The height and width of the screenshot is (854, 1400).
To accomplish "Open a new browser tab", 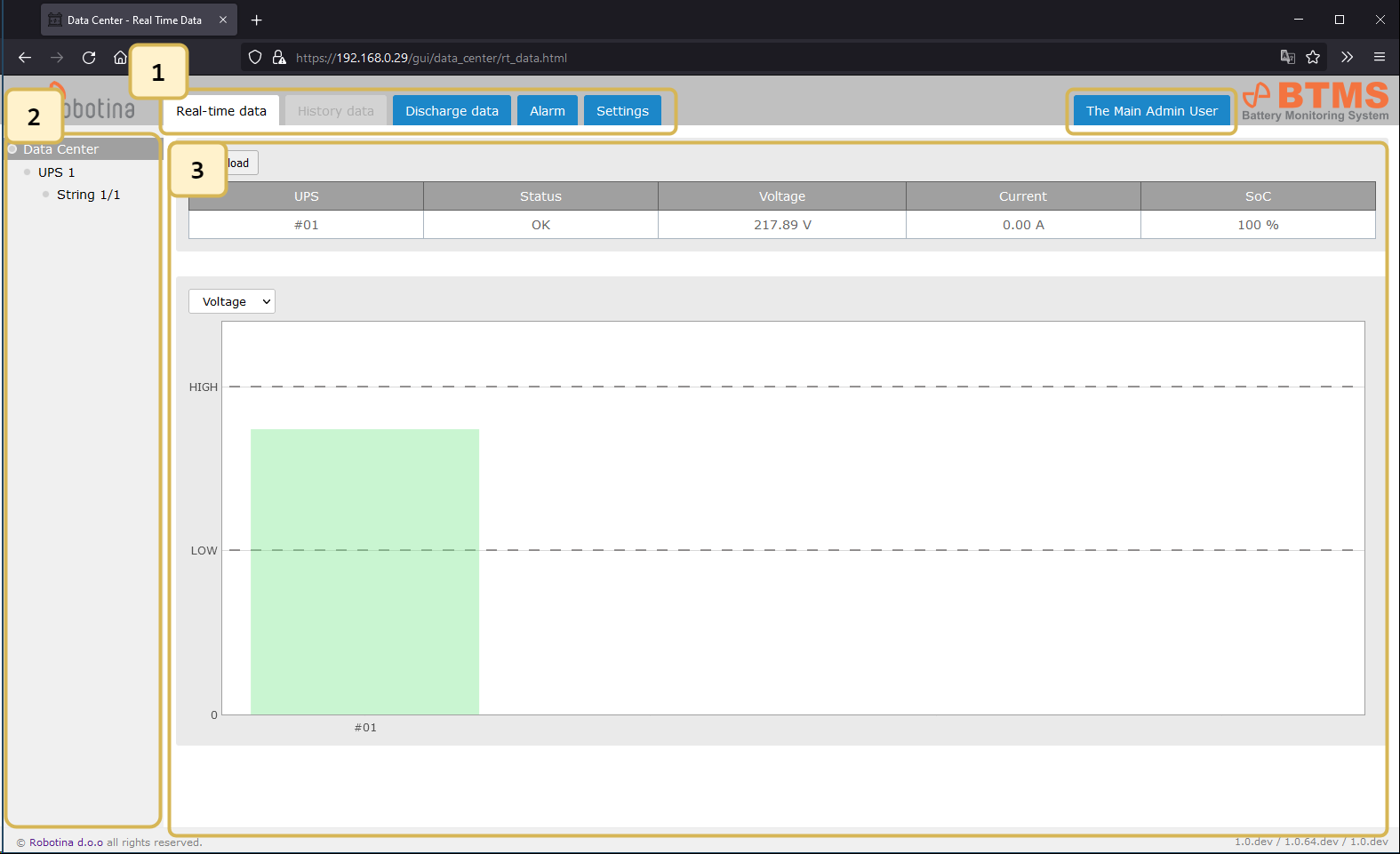I will 256,20.
